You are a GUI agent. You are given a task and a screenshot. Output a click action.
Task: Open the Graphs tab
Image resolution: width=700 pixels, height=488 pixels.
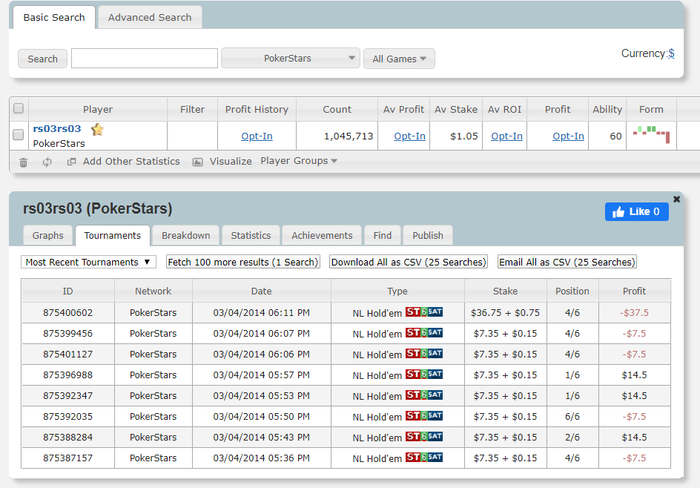[x=48, y=235]
